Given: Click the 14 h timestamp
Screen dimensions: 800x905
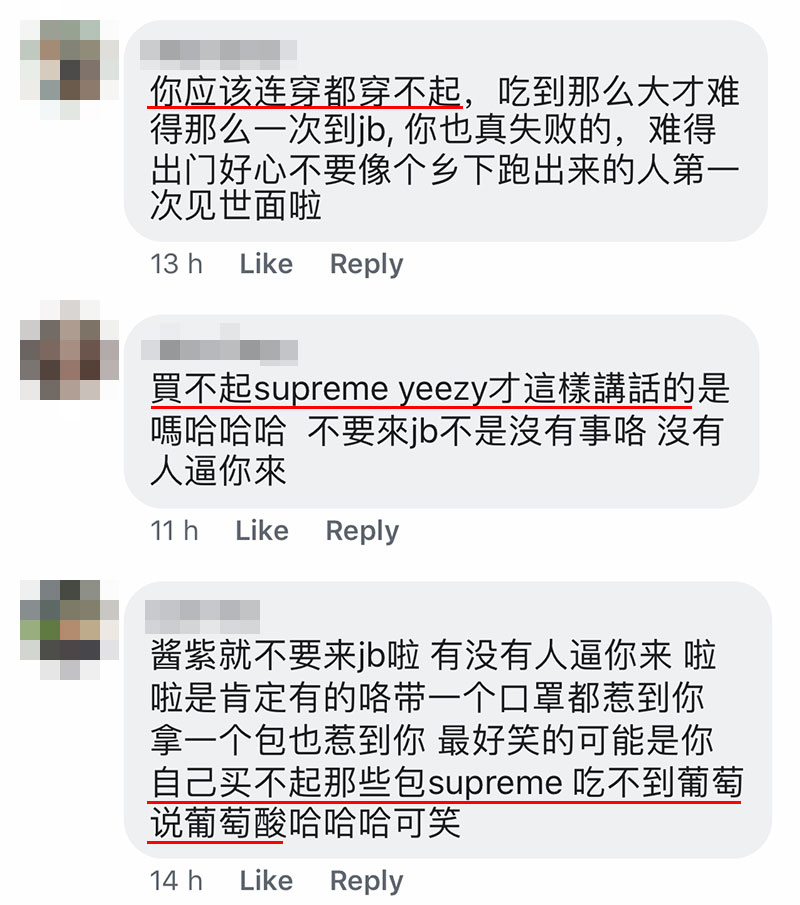Looking at the screenshot, I should point(177,881).
